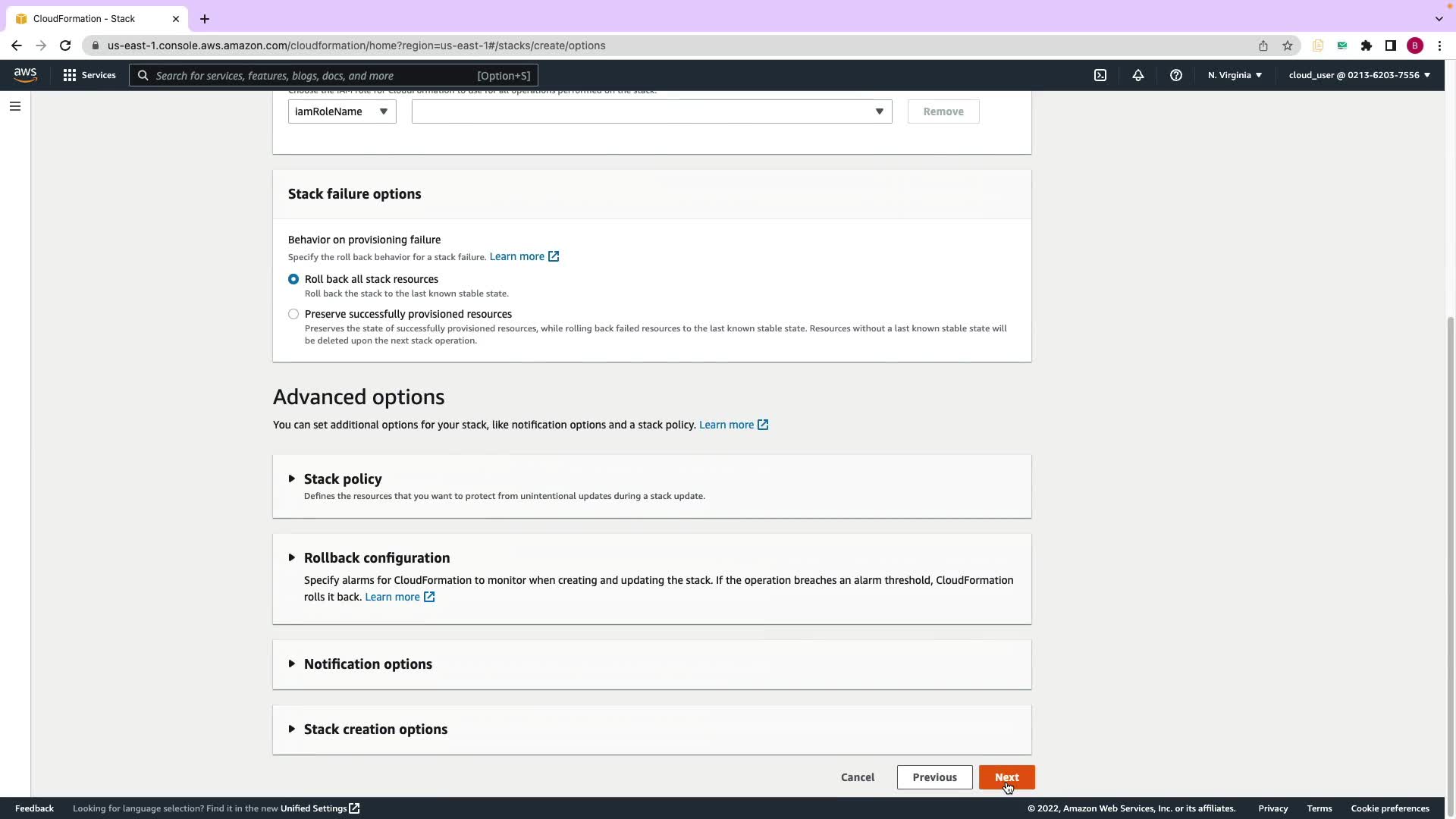
Task: Click the AWS logo home icon
Action: point(25,75)
